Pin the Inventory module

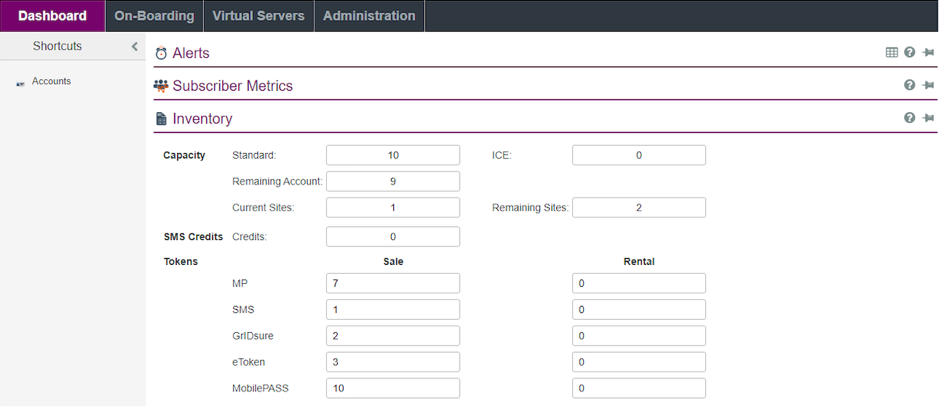928,118
